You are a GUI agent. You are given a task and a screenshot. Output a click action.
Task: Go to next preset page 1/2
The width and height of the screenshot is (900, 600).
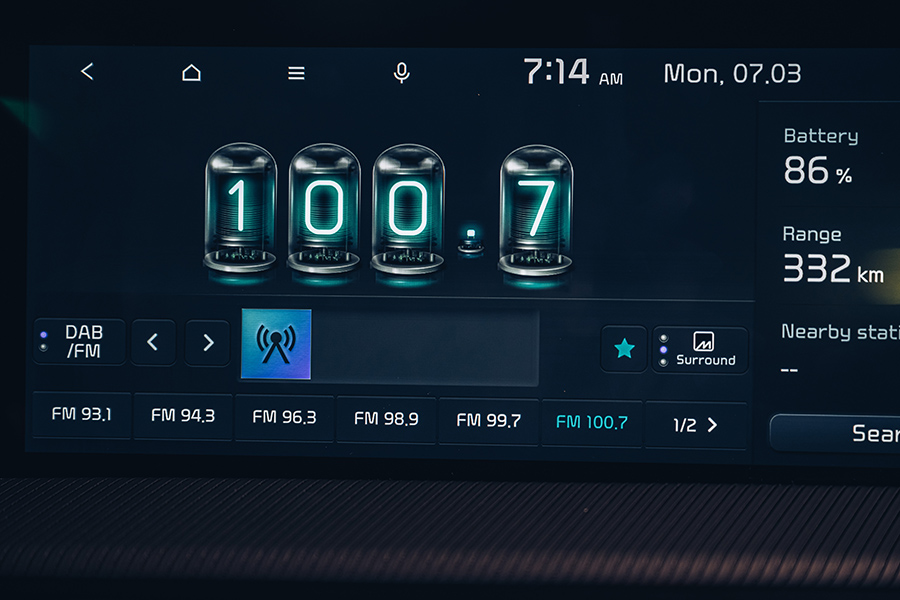click(x=696, y=425)
